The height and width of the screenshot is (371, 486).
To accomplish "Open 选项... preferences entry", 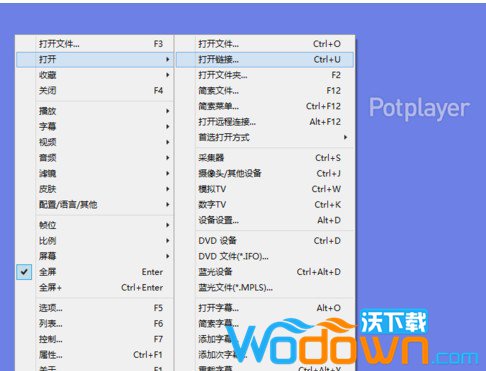I will point(95,308).
